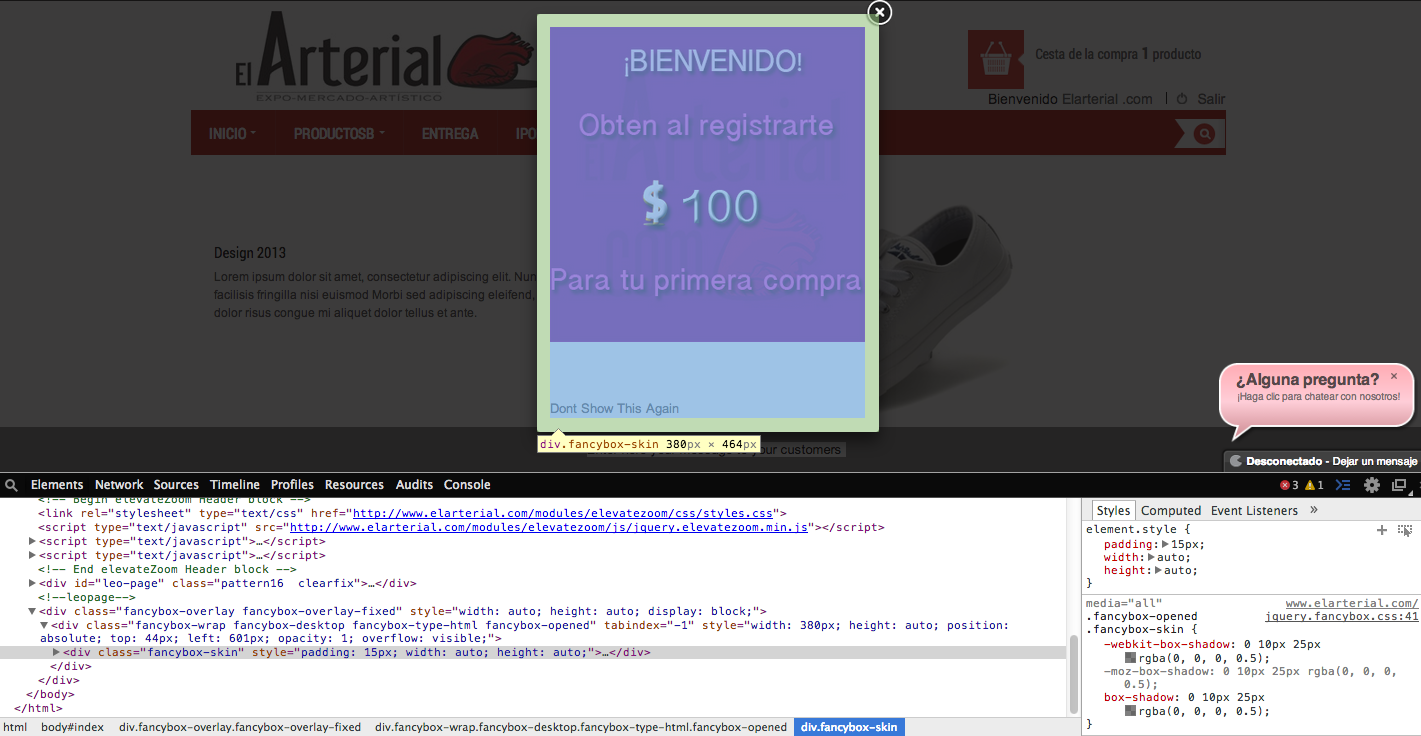Open the Timeline panel
Image resolution: width=1421 pixels, height=736 pixels.
[235, 485]
